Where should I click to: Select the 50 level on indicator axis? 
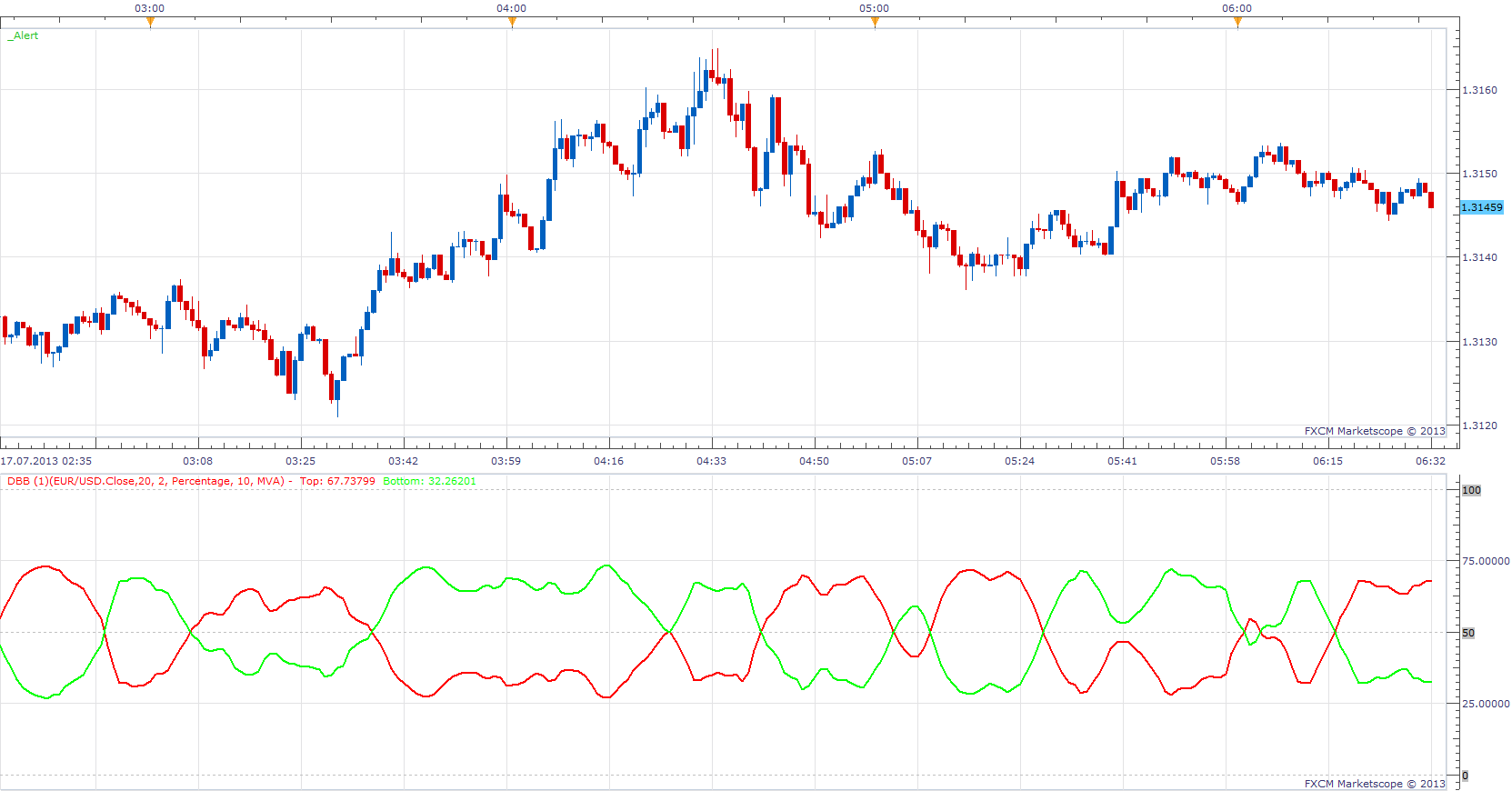coord(1468,633)
